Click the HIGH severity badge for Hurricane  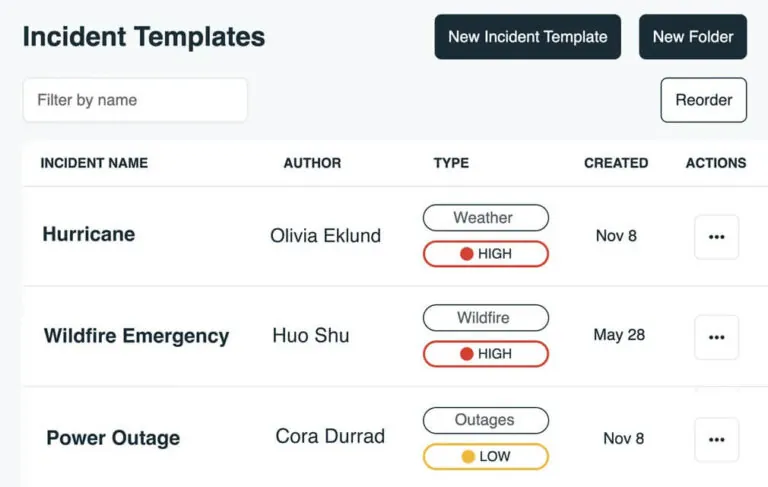(x=485, y=254)
